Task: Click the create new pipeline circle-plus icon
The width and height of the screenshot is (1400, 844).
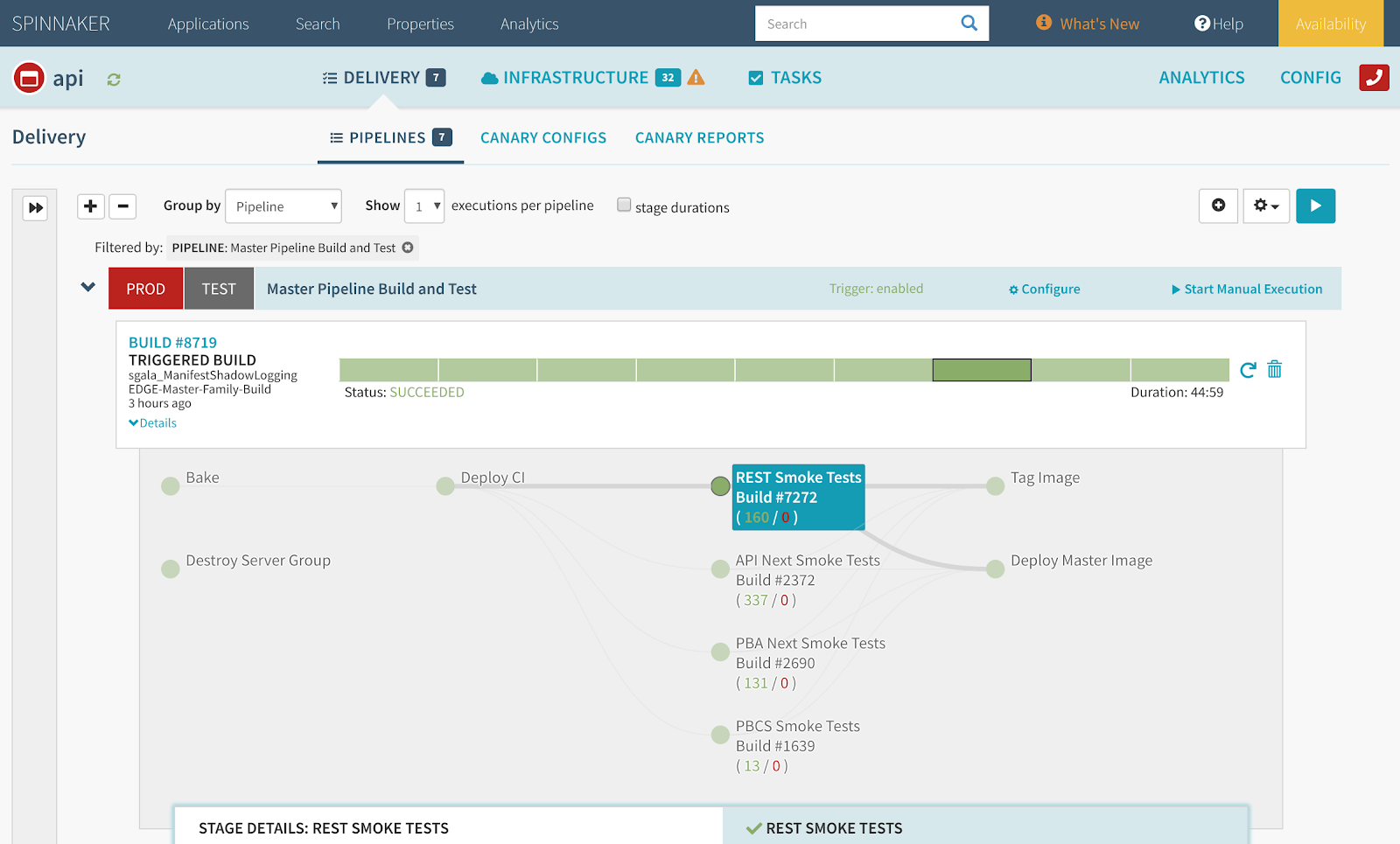Action: coord(1218,206)
